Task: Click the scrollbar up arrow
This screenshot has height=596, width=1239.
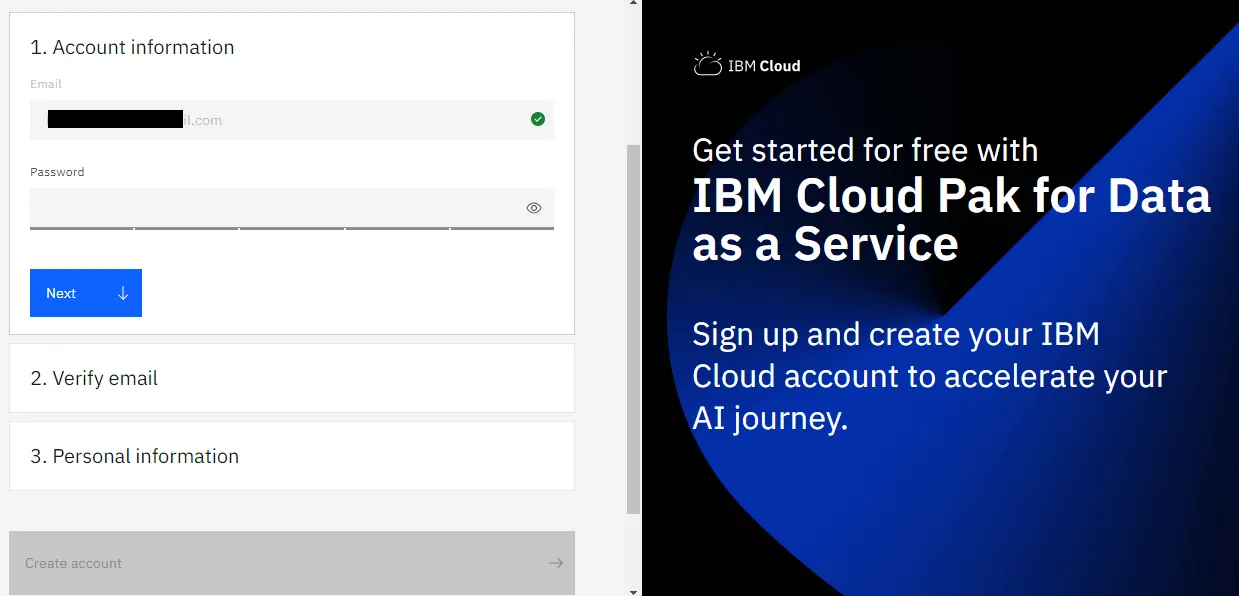Action: (633, 4)
